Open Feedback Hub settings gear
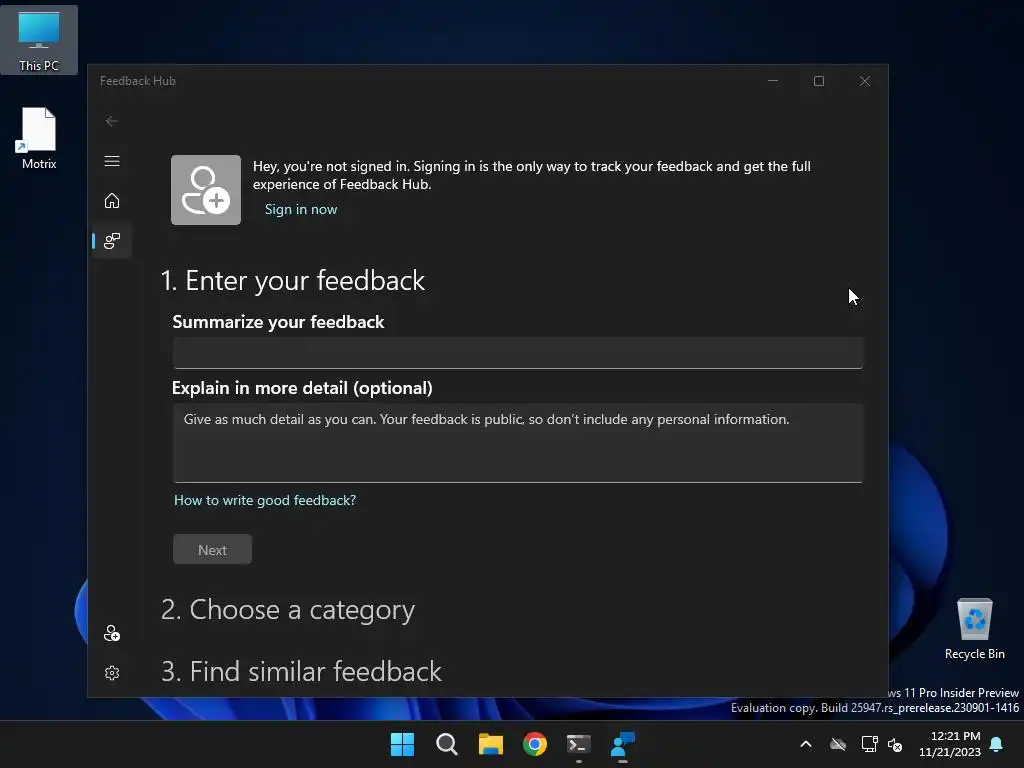 point(112,673)
